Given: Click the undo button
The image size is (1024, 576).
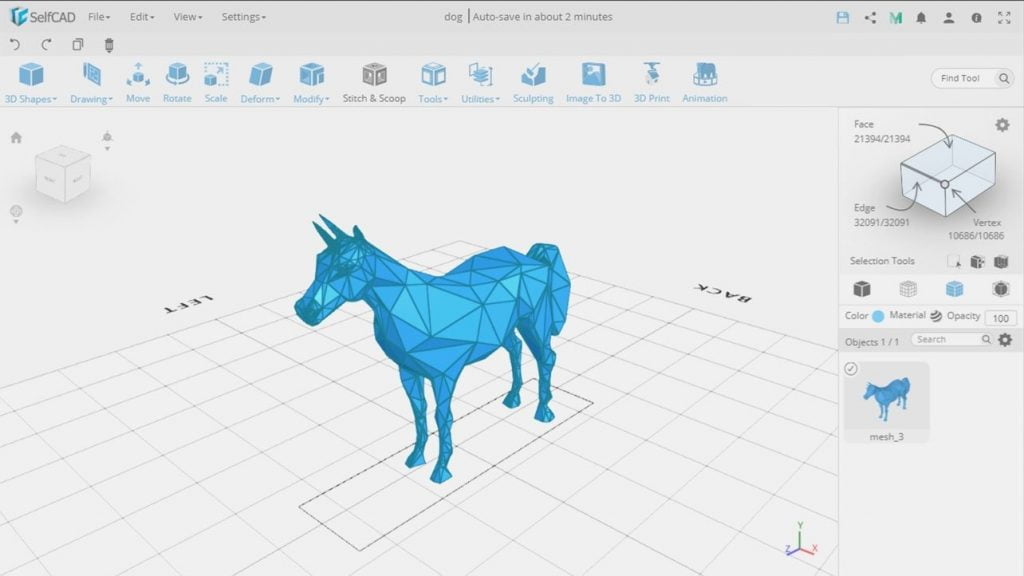Looking at the screenshot, I should point(15,44).
